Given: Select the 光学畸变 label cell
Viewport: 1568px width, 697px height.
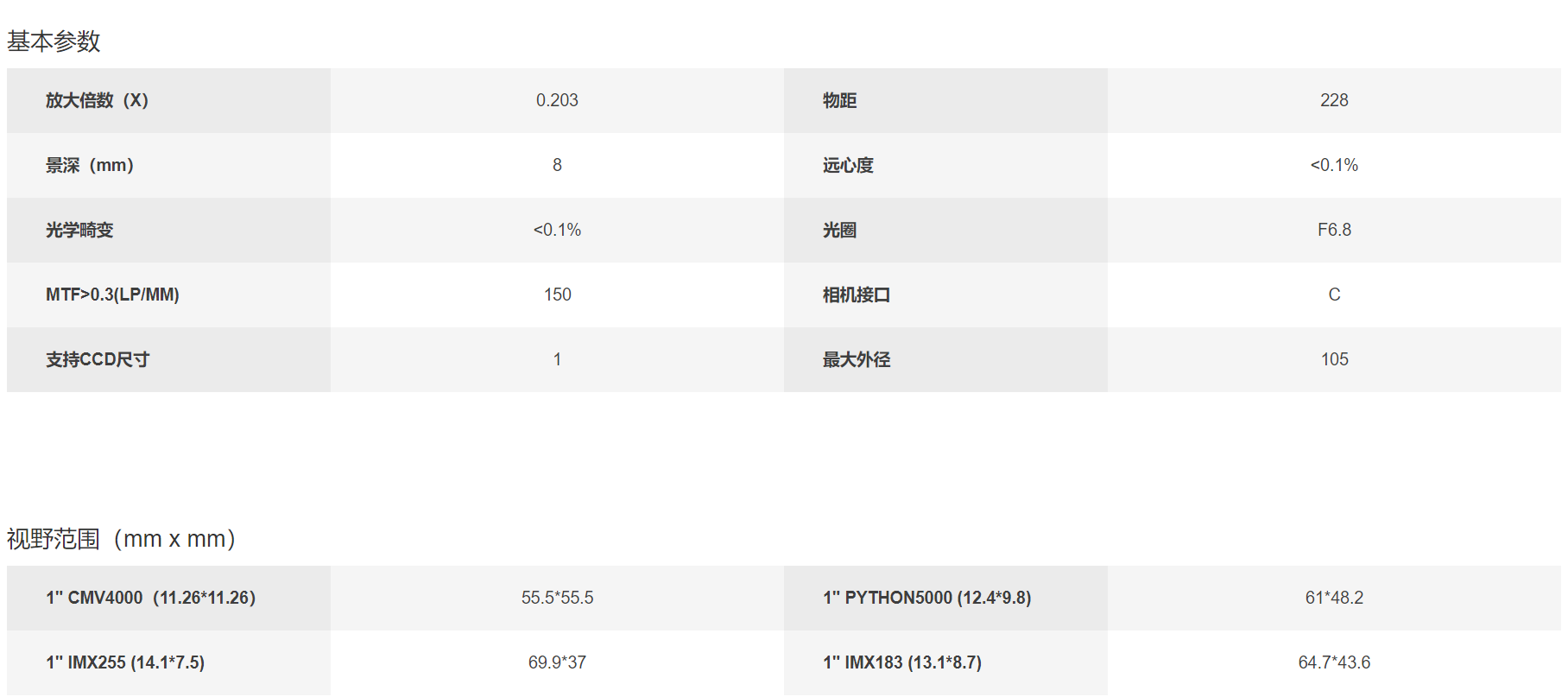Looking at the screenshot, I should click(168, 230).
